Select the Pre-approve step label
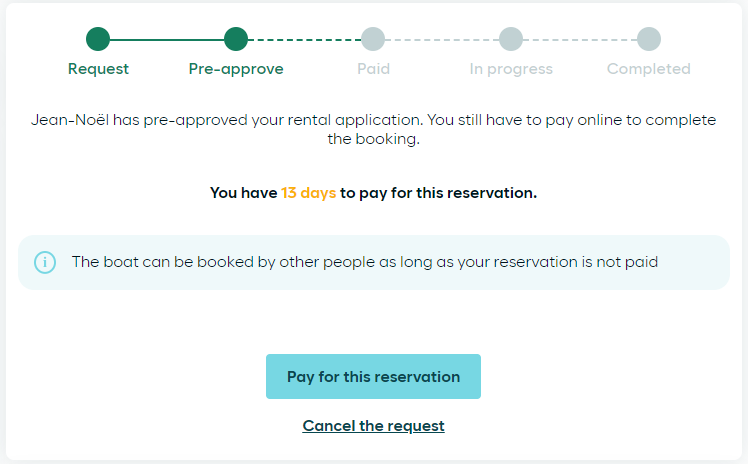Image resolution: width=748 pixels, height=464 pixels. pos(236,69)
